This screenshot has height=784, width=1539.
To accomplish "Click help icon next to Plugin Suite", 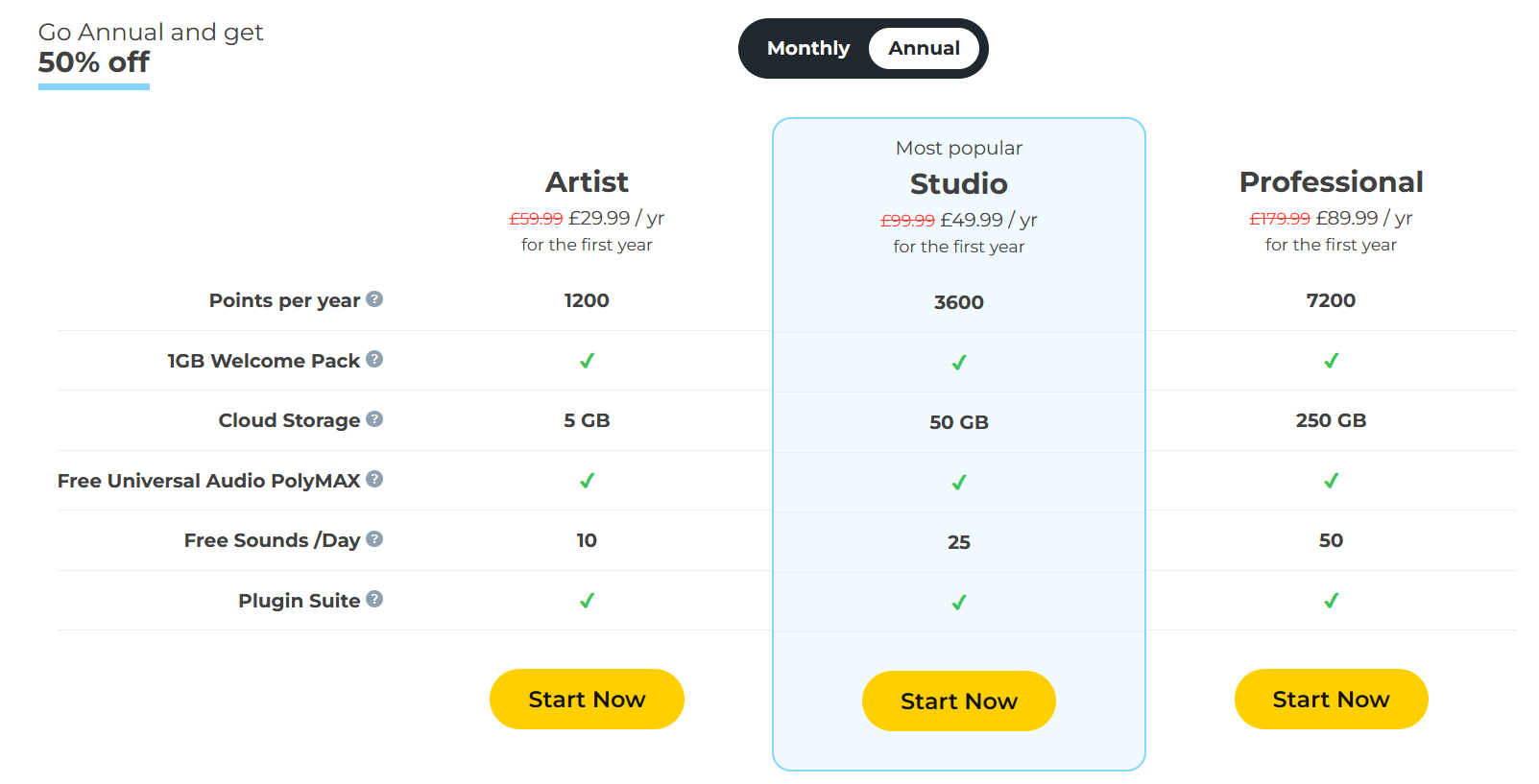I will [374, 599].
